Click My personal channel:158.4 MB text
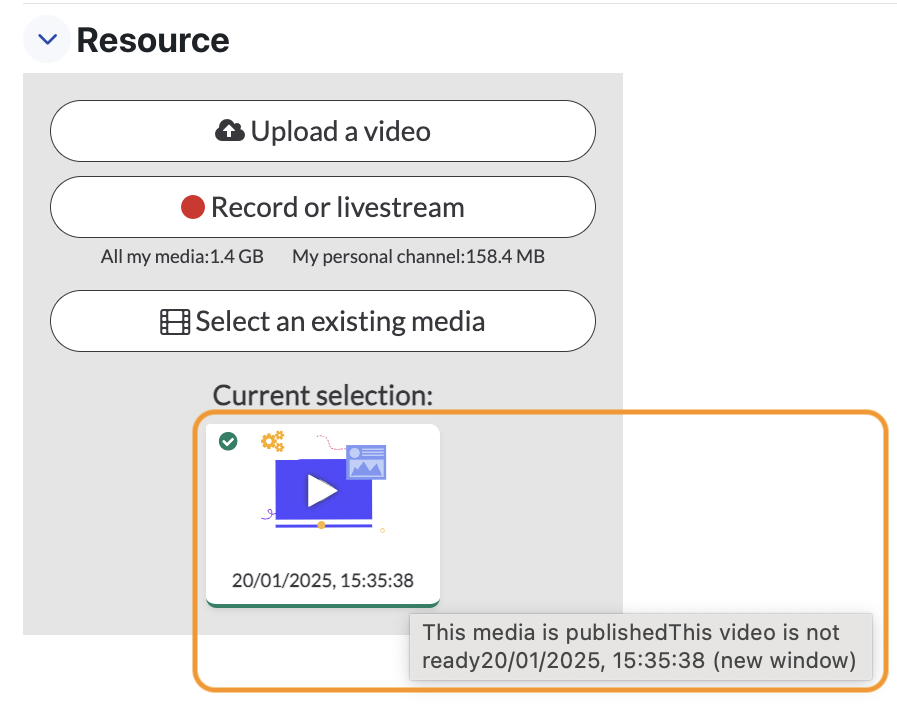Image resolution: width=897 pixels, height=706 pixels. [x=418, y=256]
